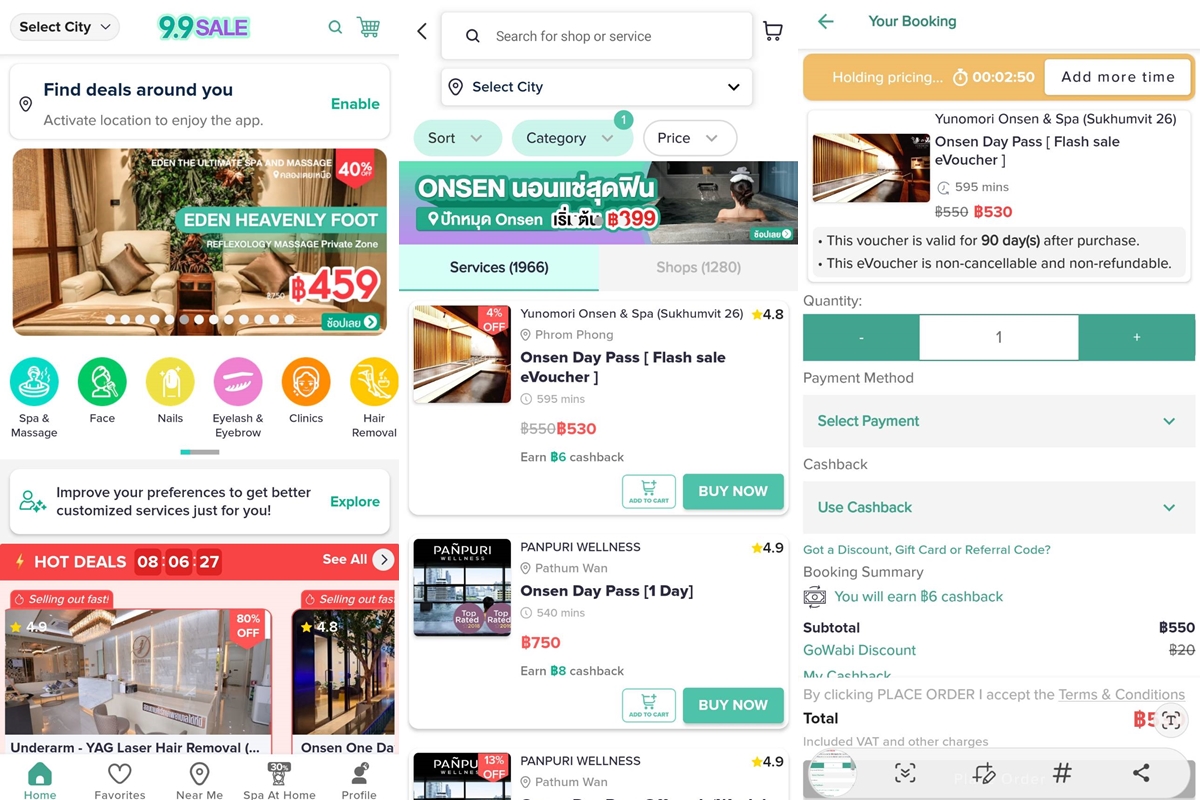Tap Explore to improve preferences
This screenshot has width=1200, height=800.
point(355,502)
